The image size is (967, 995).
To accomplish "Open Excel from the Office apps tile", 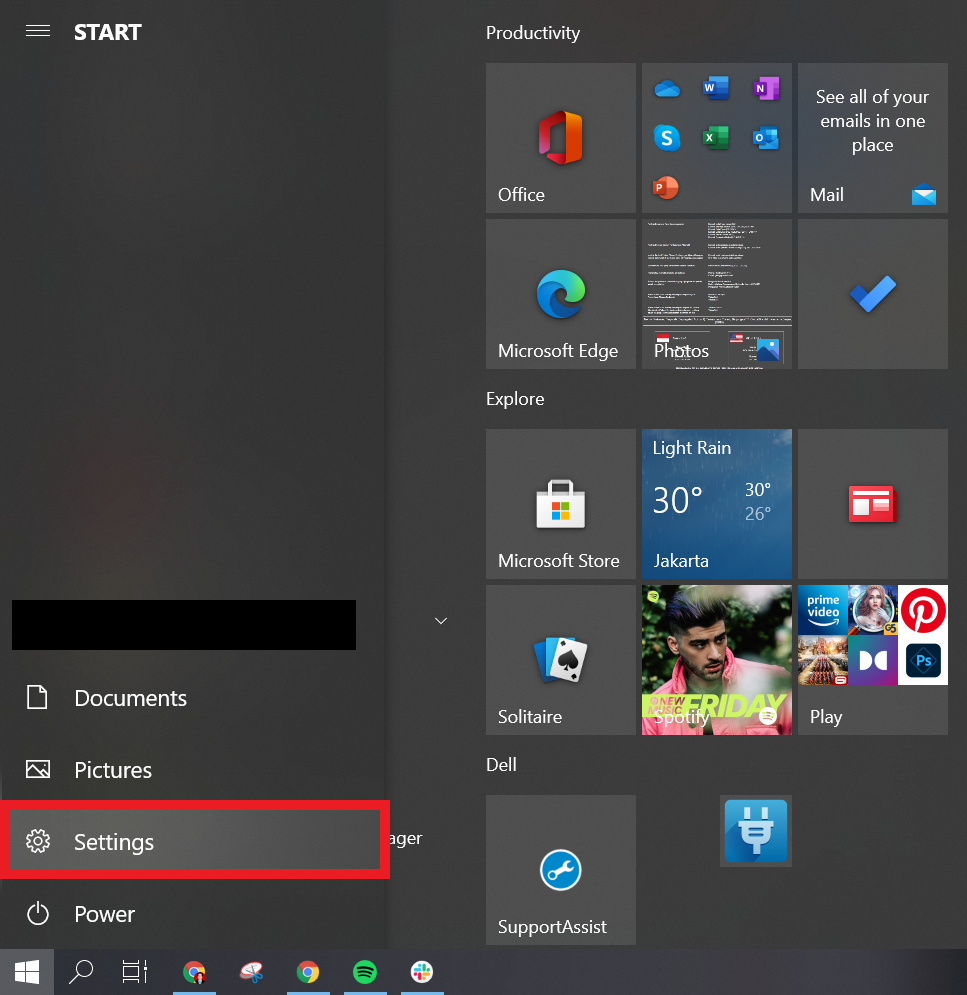I will click(716, 138).
